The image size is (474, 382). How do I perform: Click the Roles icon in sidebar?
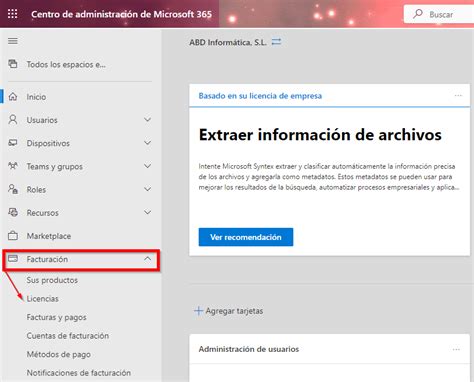(13, 189)
